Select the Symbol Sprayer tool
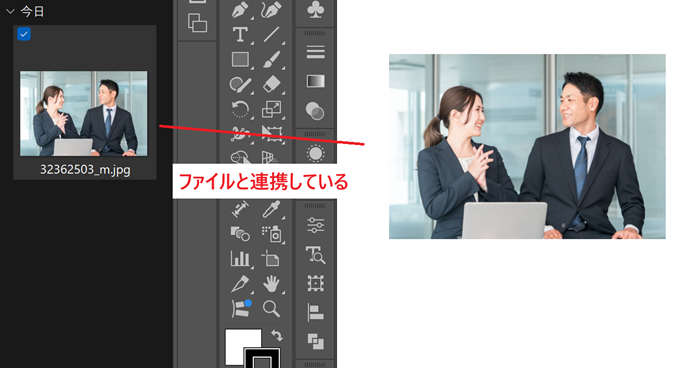Screen dimensions: 698x368 coord(272,234)
